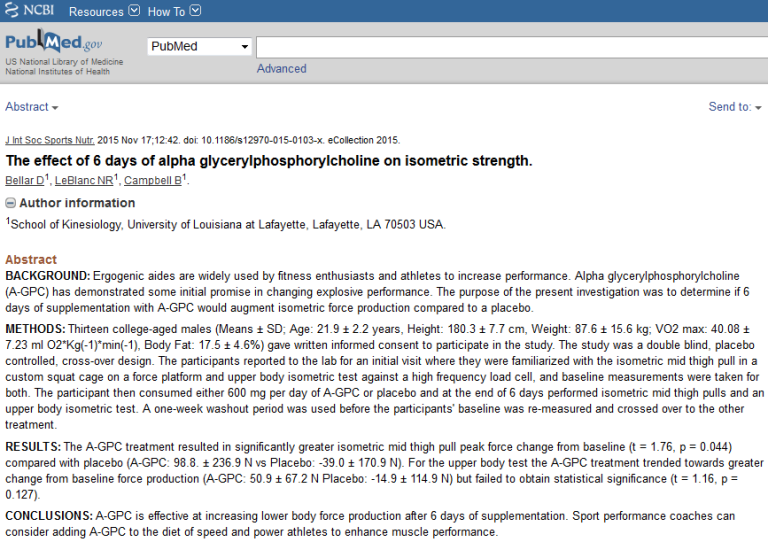The height and width of the screenshot is (542, 768).
Task: Open the Advanced search link
Action: tap(281, 69)
